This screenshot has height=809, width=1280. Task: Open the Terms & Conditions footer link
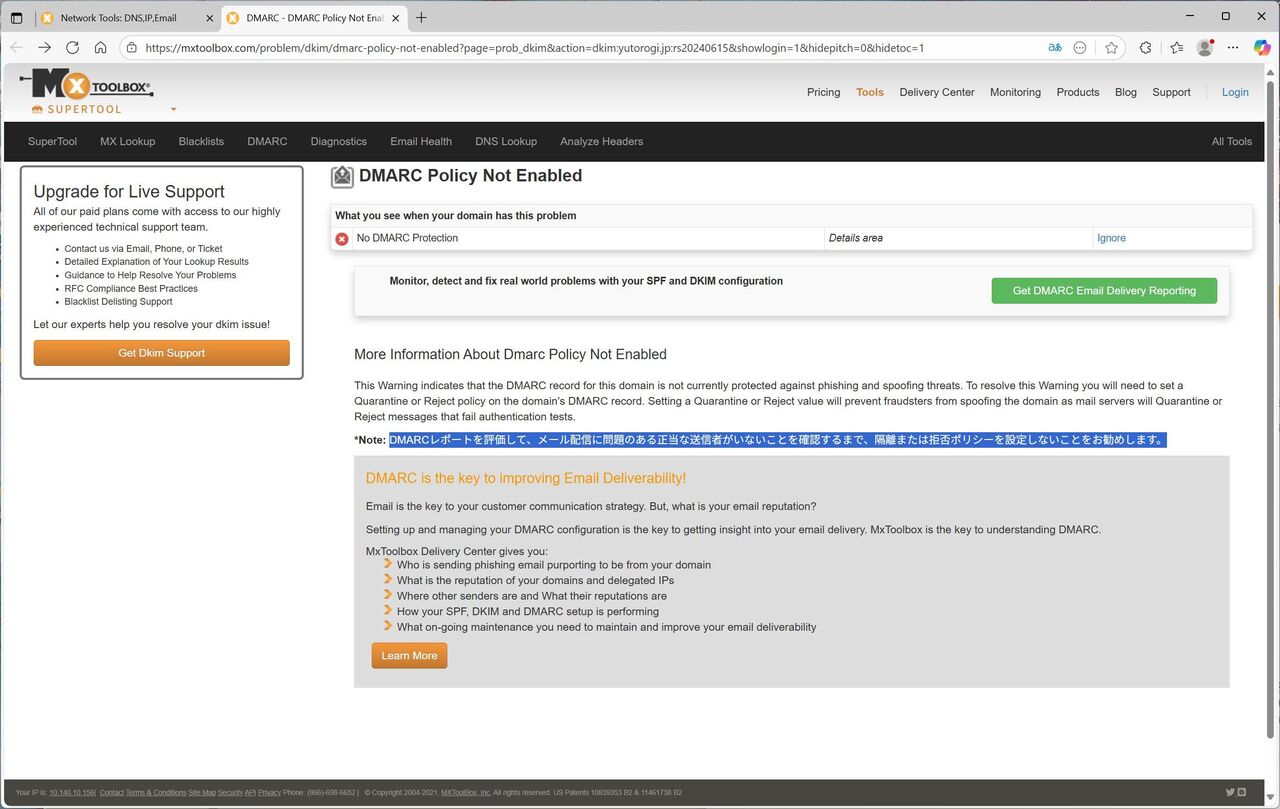(x=156, y=793)
